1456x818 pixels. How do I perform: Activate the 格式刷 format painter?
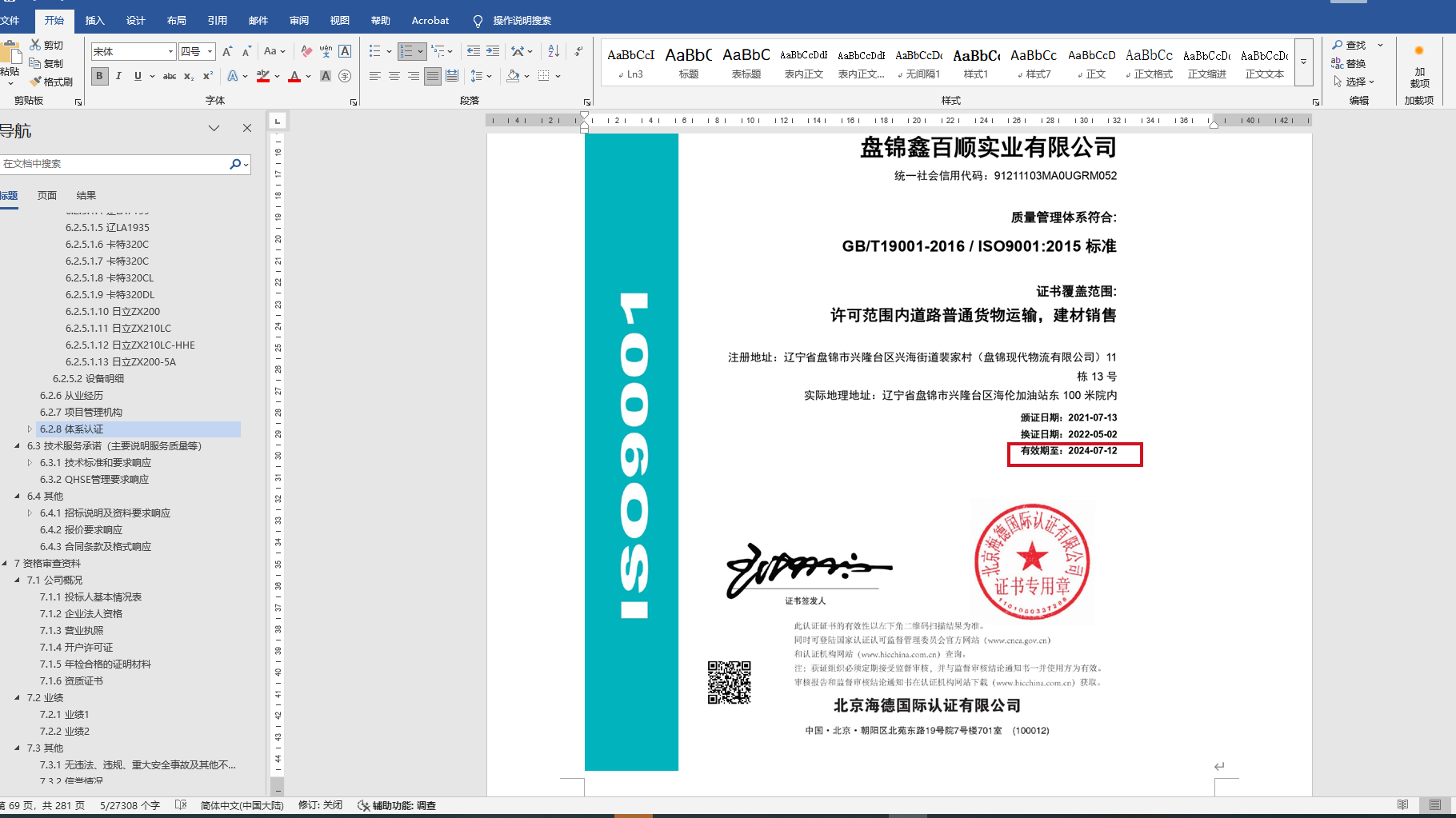[x=51, y=82]
